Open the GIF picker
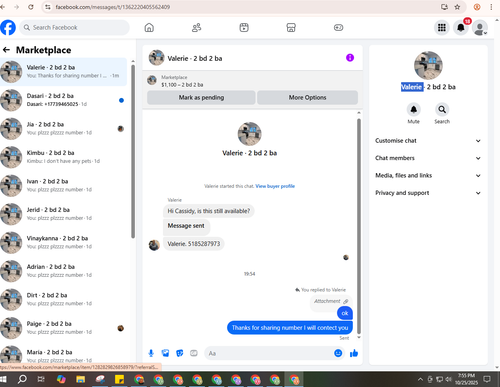 click(x=194, y=353)
